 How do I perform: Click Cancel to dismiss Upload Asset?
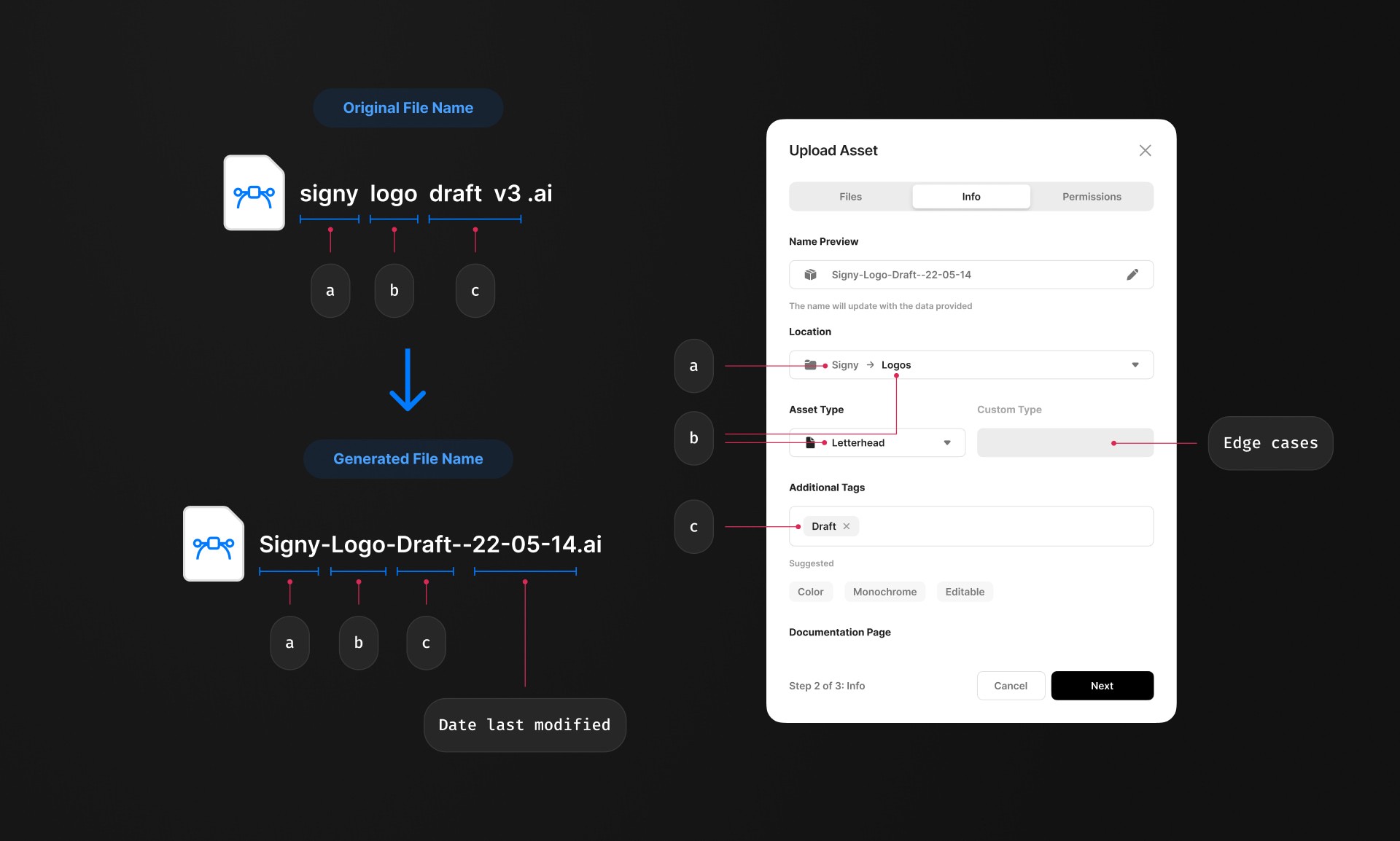1010,686
